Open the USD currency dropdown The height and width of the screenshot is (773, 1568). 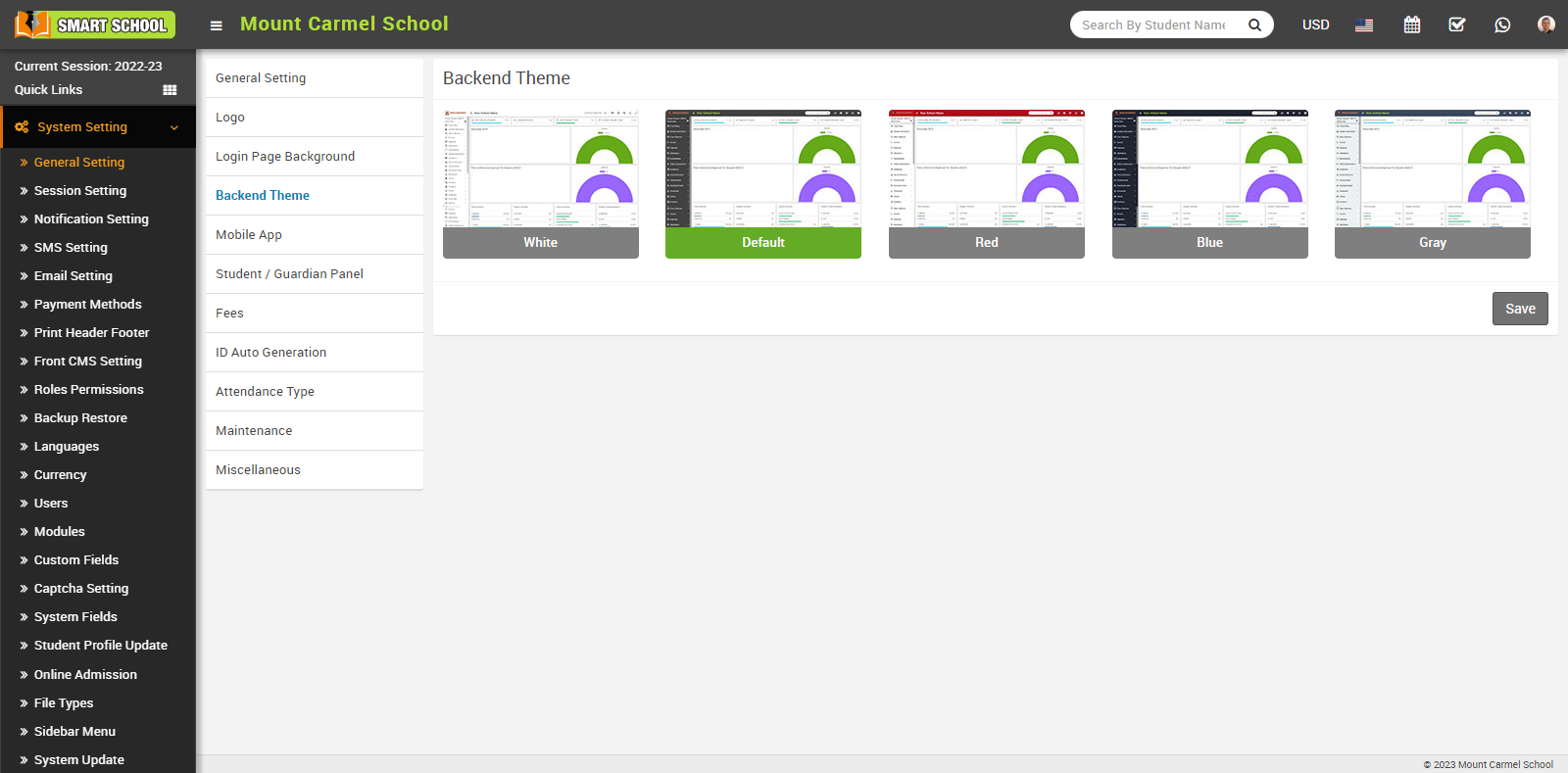click(x=1315, y=25)
